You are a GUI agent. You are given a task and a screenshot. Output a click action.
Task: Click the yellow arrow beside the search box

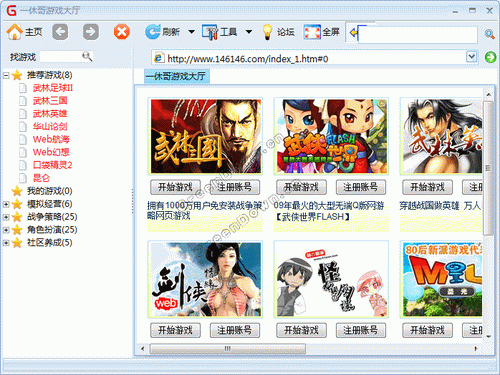pyautogui.click(x=353, y=33)
